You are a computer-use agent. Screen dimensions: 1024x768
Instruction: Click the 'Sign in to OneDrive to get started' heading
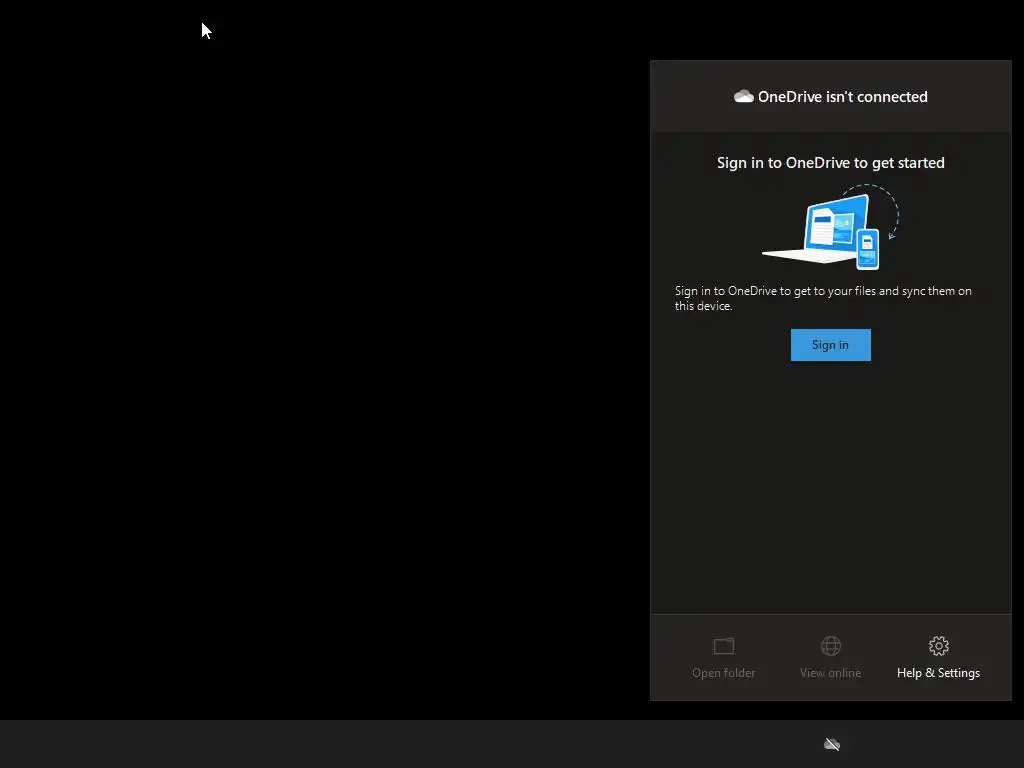click(831, 163)
